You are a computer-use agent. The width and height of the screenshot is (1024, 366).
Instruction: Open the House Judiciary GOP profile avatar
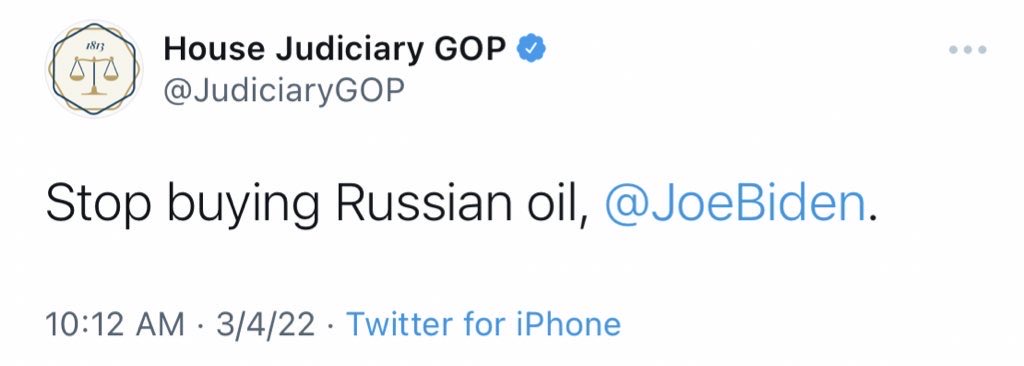pos(94,68)
